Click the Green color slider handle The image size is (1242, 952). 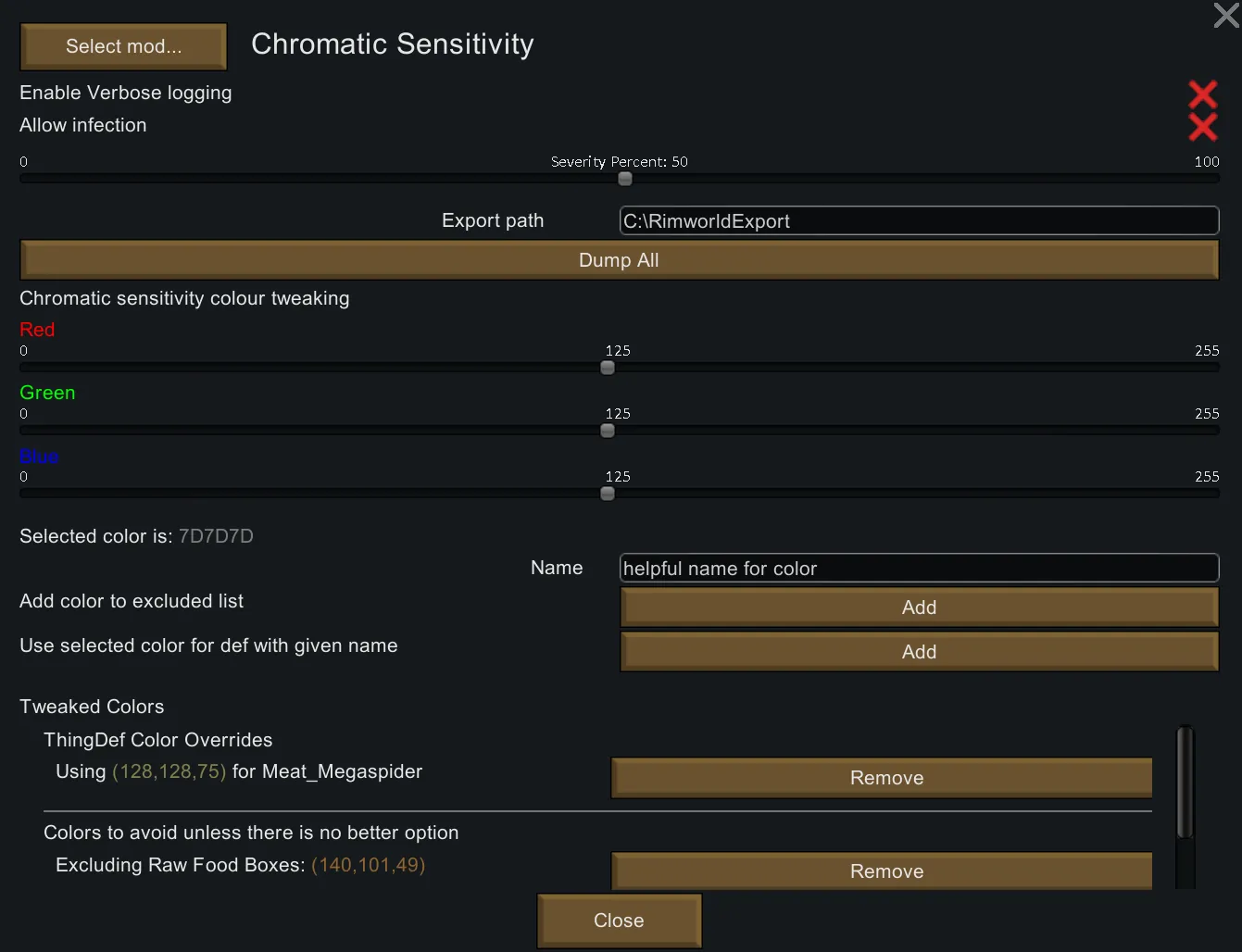tap(608, 431)
